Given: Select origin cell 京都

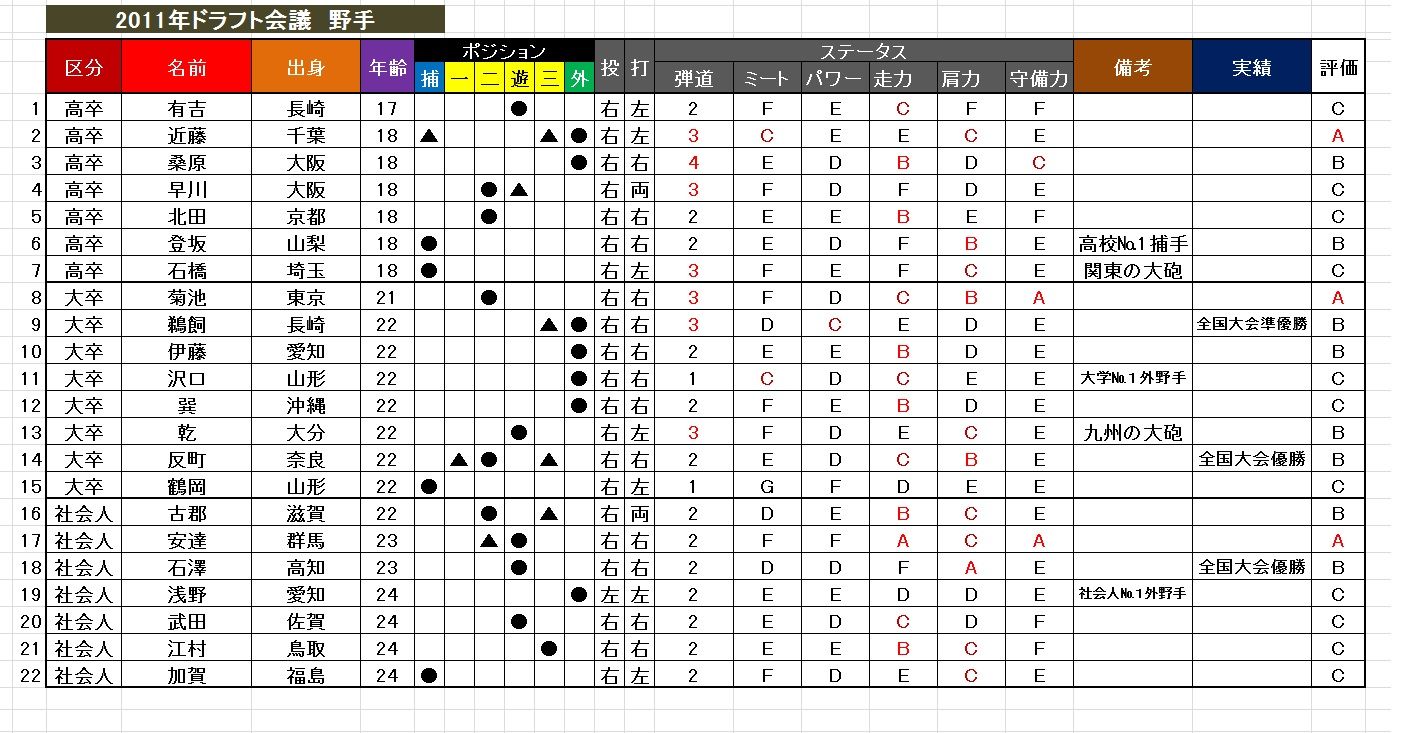Looking at the screenshot, I should (306, 217).
